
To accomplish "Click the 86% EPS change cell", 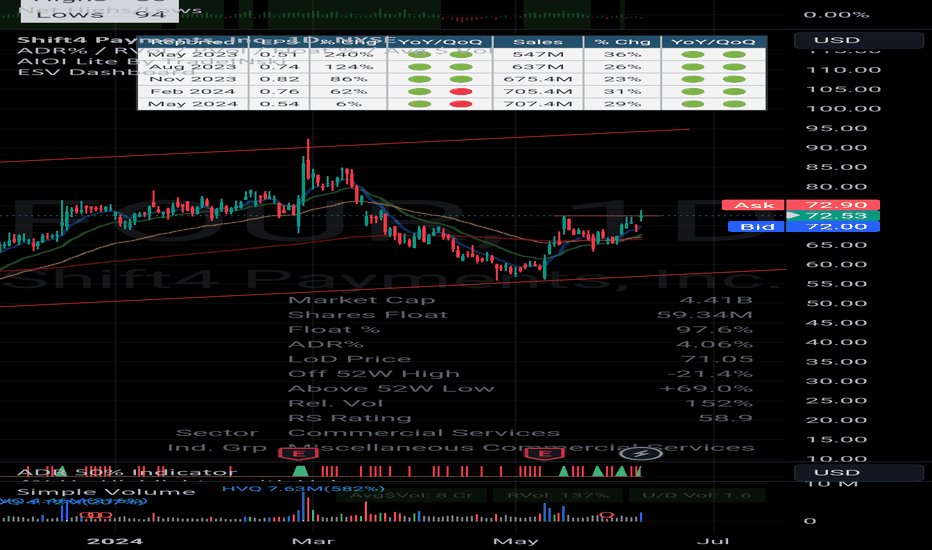I will point(348,79).
